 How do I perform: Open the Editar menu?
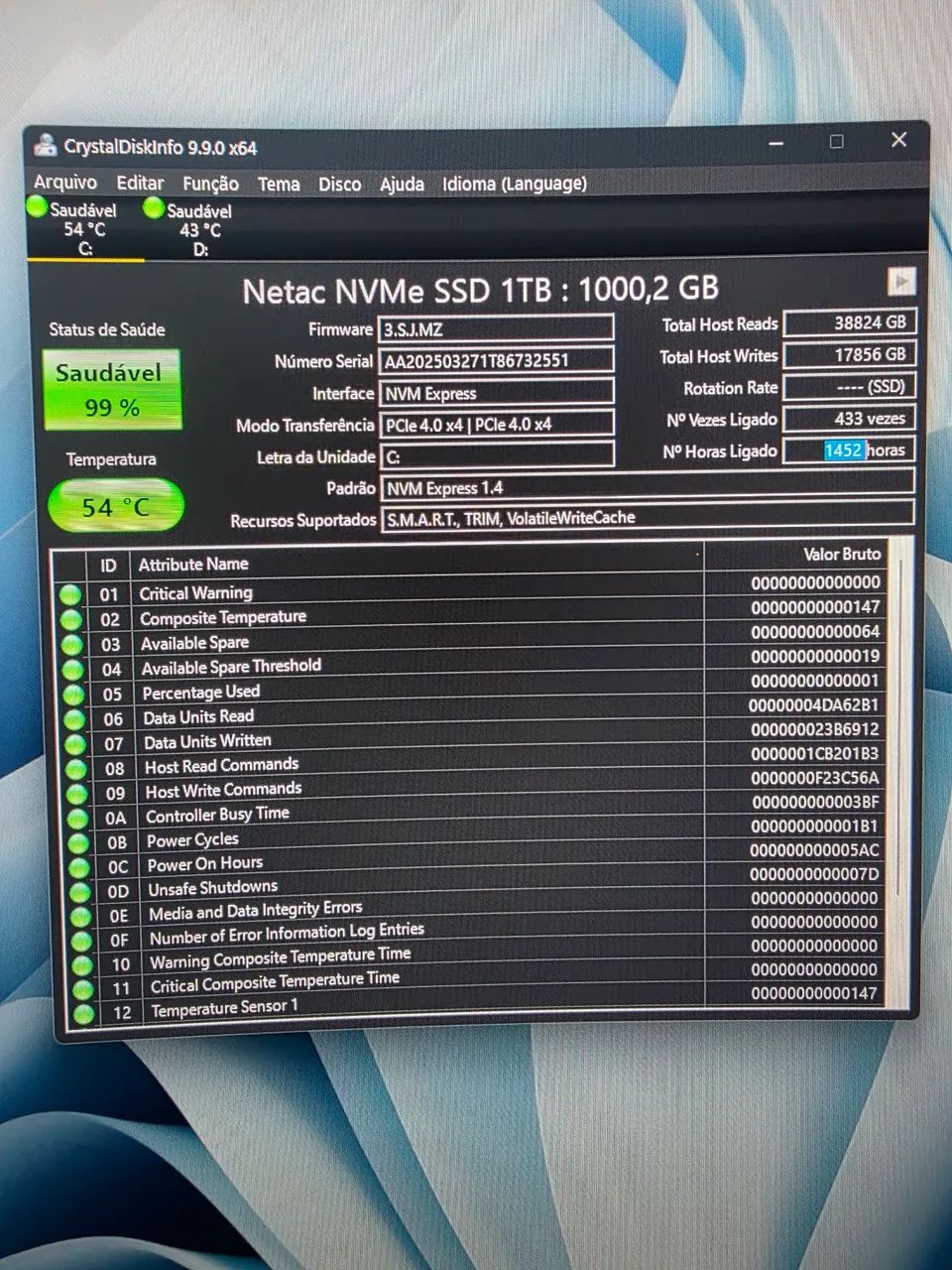[x=140, y=183]
